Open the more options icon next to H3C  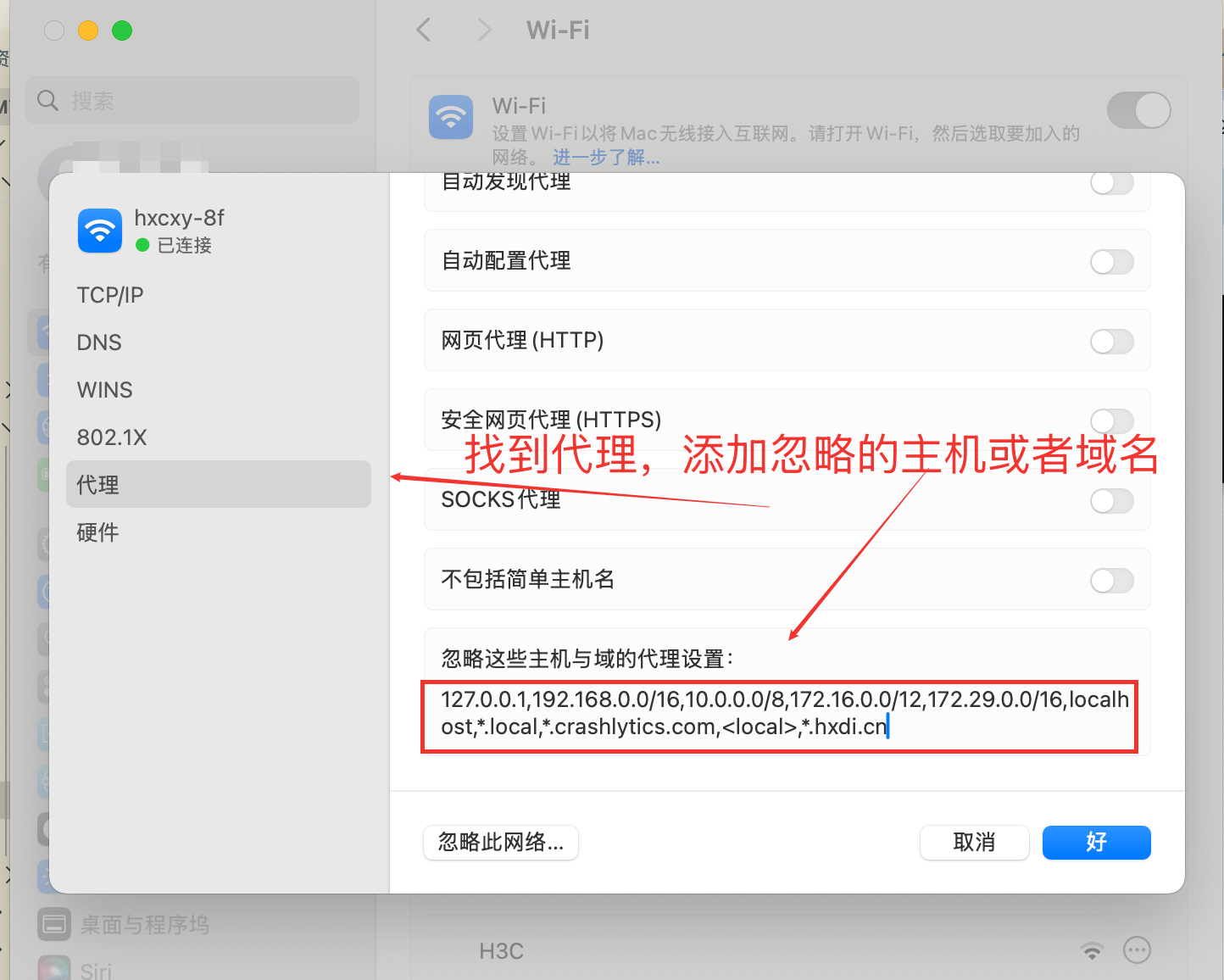pos(1137,950)
